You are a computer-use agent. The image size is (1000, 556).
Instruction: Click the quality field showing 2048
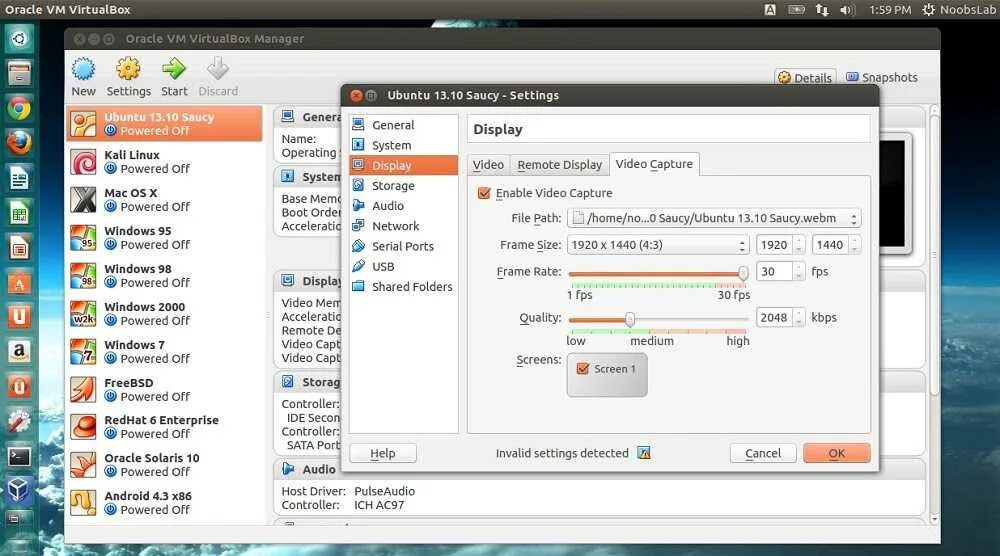pyautogui.click(x=775, y=318)
